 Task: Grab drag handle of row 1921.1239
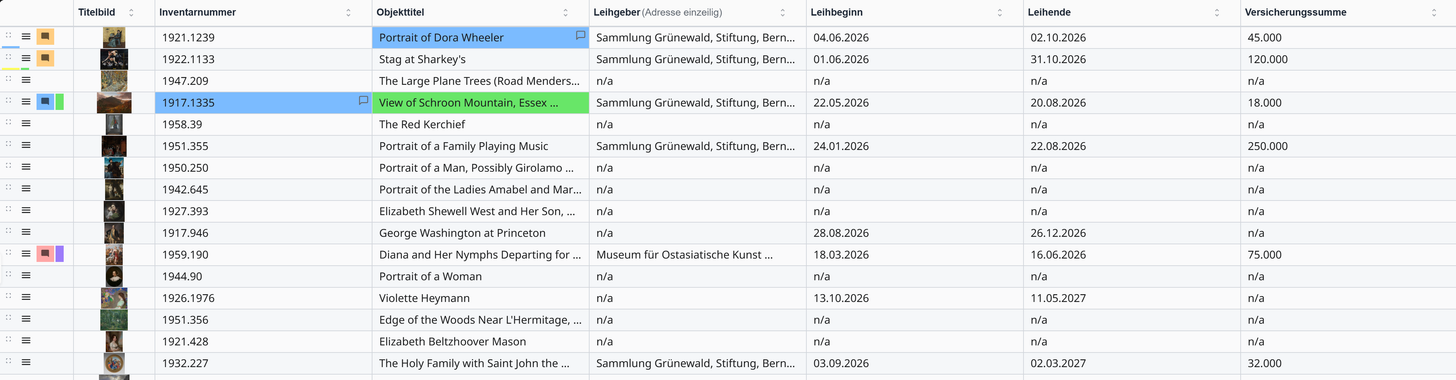[x=9, y=35]
